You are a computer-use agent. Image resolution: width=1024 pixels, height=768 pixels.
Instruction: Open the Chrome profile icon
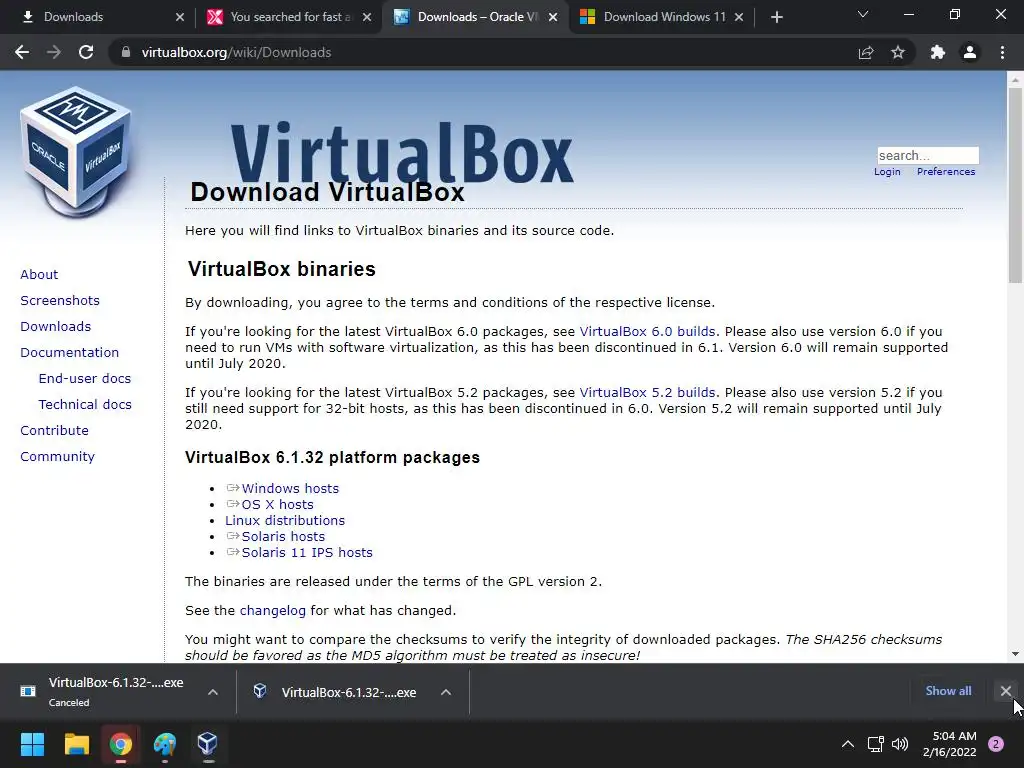970,52
